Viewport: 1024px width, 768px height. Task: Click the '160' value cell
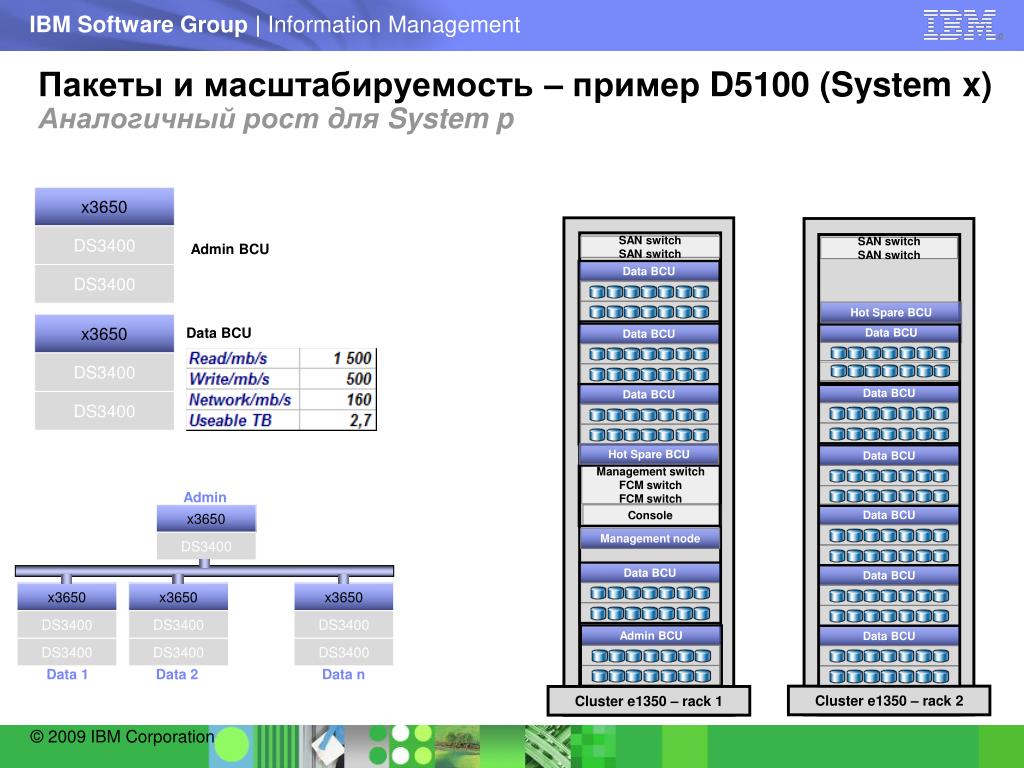[x=338, y=400]
